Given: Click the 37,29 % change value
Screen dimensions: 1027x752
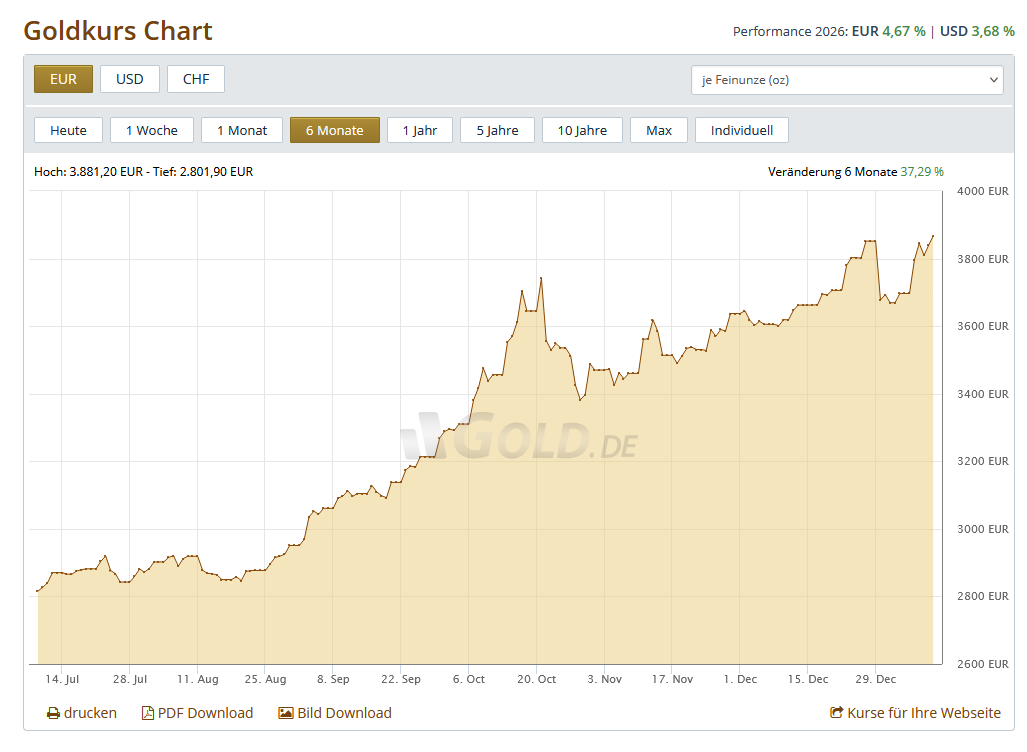Looking at the screenshot, I should click(922, 172).
